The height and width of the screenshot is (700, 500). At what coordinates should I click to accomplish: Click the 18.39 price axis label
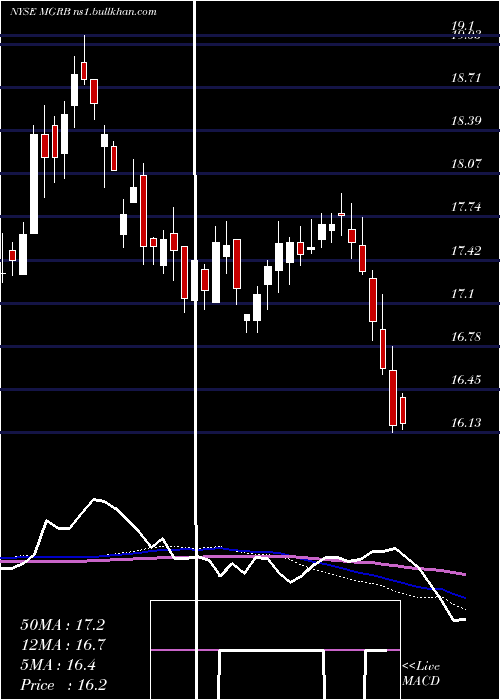[467, 121]
